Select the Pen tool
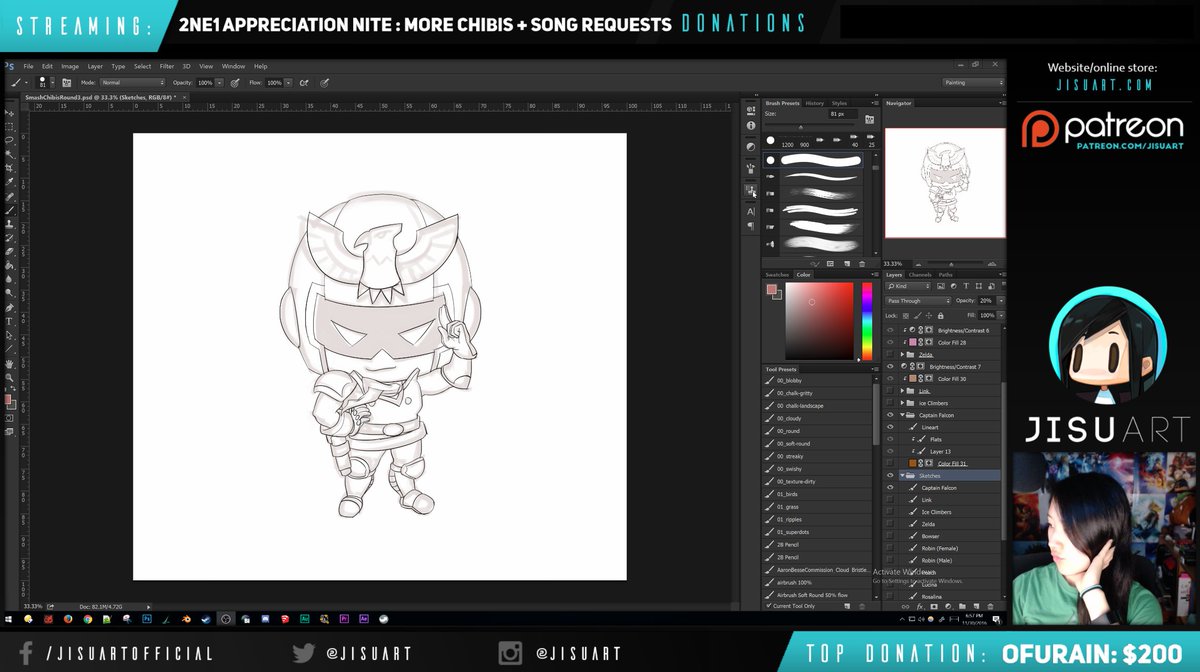This screenshot has width=1200, height=672. [x=10, y=309]
